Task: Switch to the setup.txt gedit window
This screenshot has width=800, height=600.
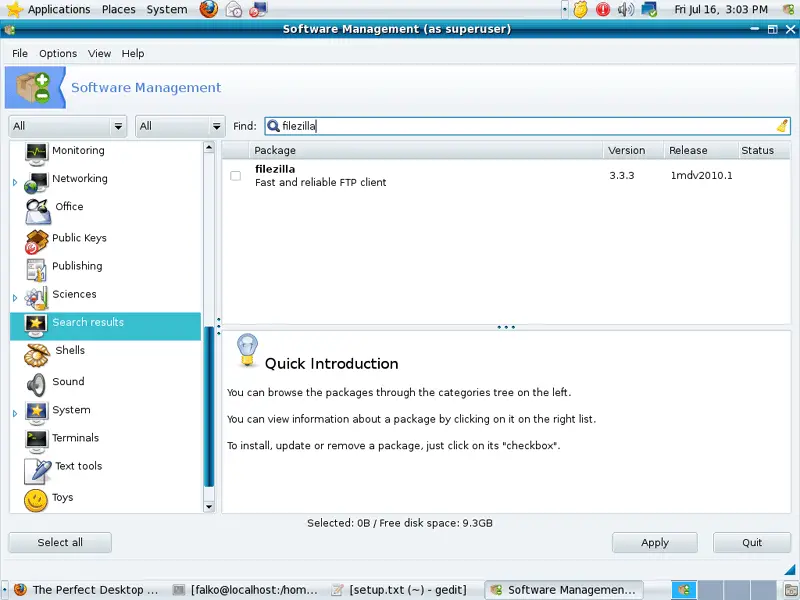Action: click(x=401, y=590)
